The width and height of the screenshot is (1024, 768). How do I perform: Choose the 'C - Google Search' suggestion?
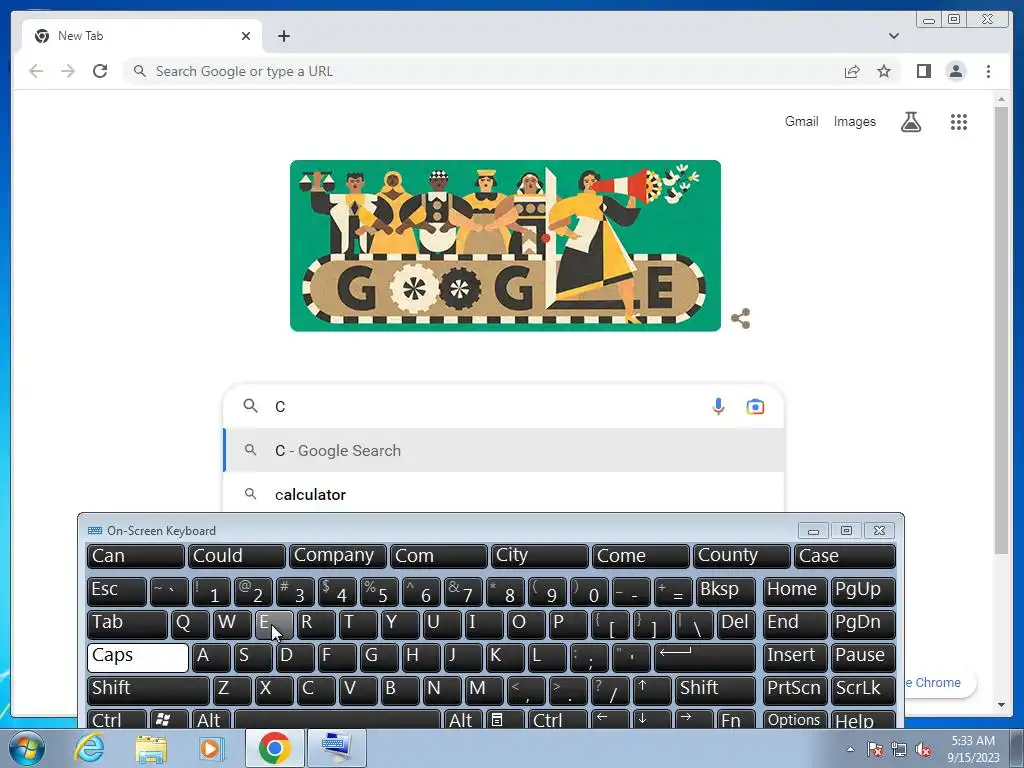click(504, 450)
